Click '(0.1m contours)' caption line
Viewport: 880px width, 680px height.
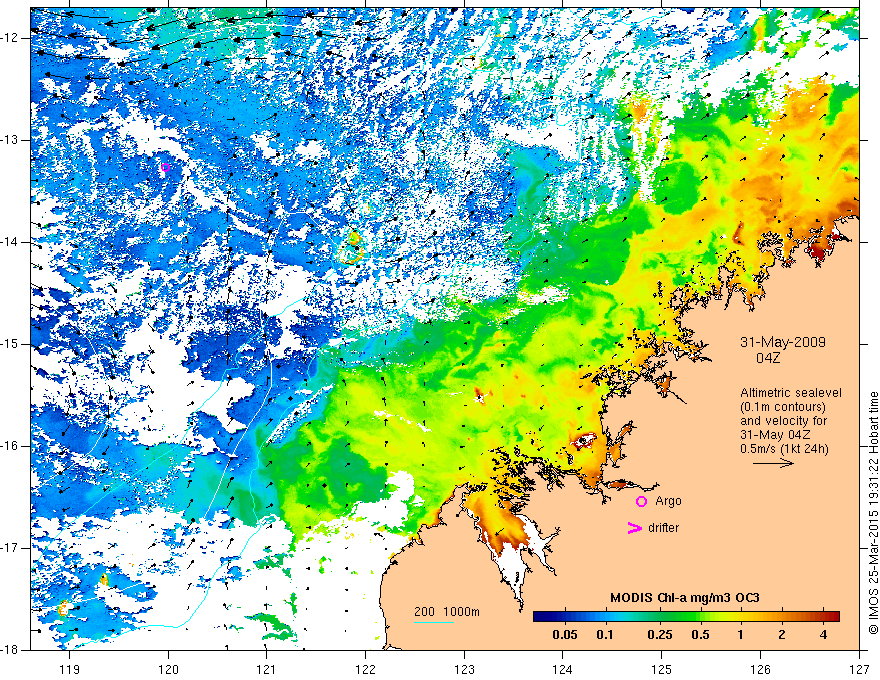782,407
